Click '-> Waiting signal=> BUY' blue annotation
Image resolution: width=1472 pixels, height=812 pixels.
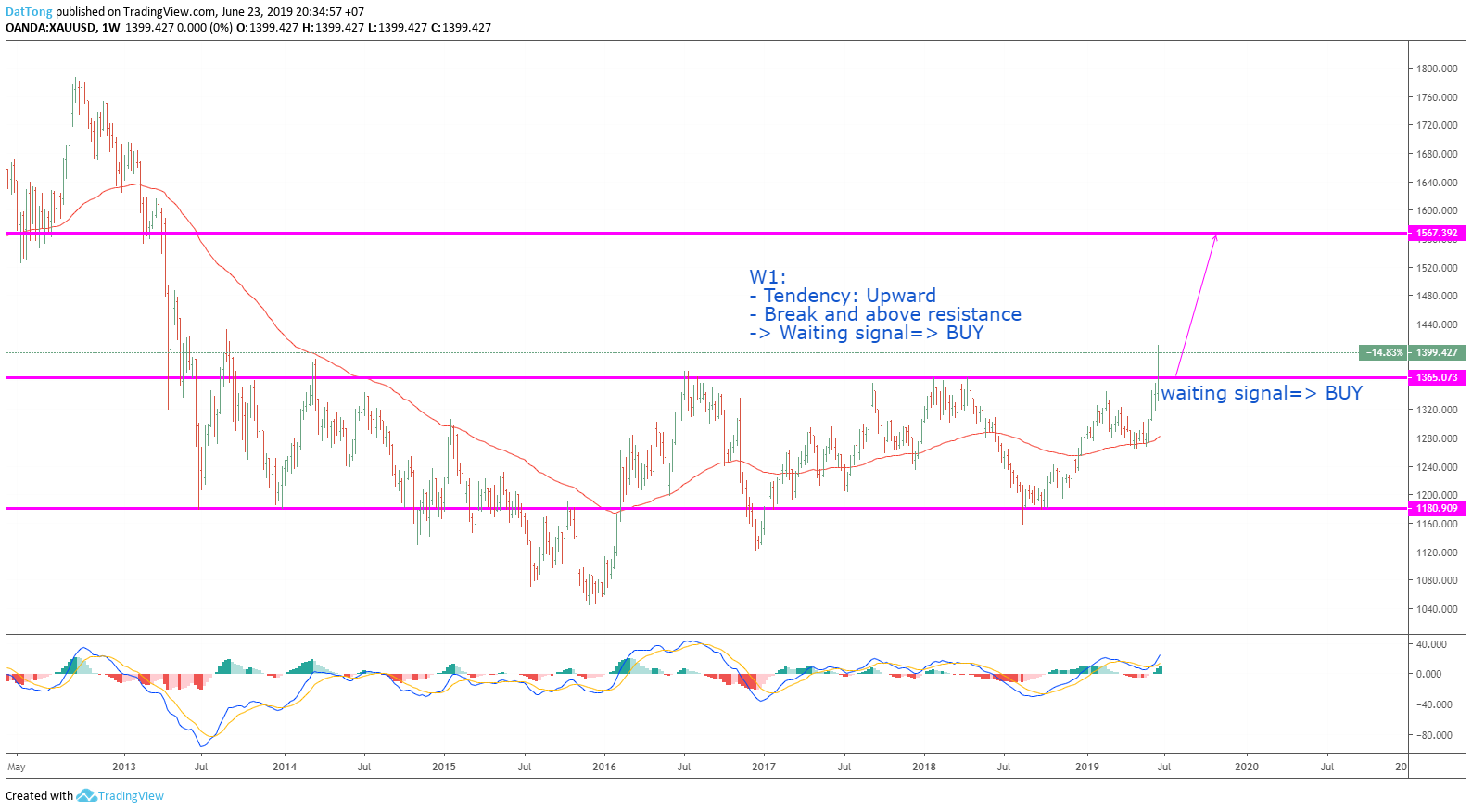pyautogui.click(x=867, y=333)
